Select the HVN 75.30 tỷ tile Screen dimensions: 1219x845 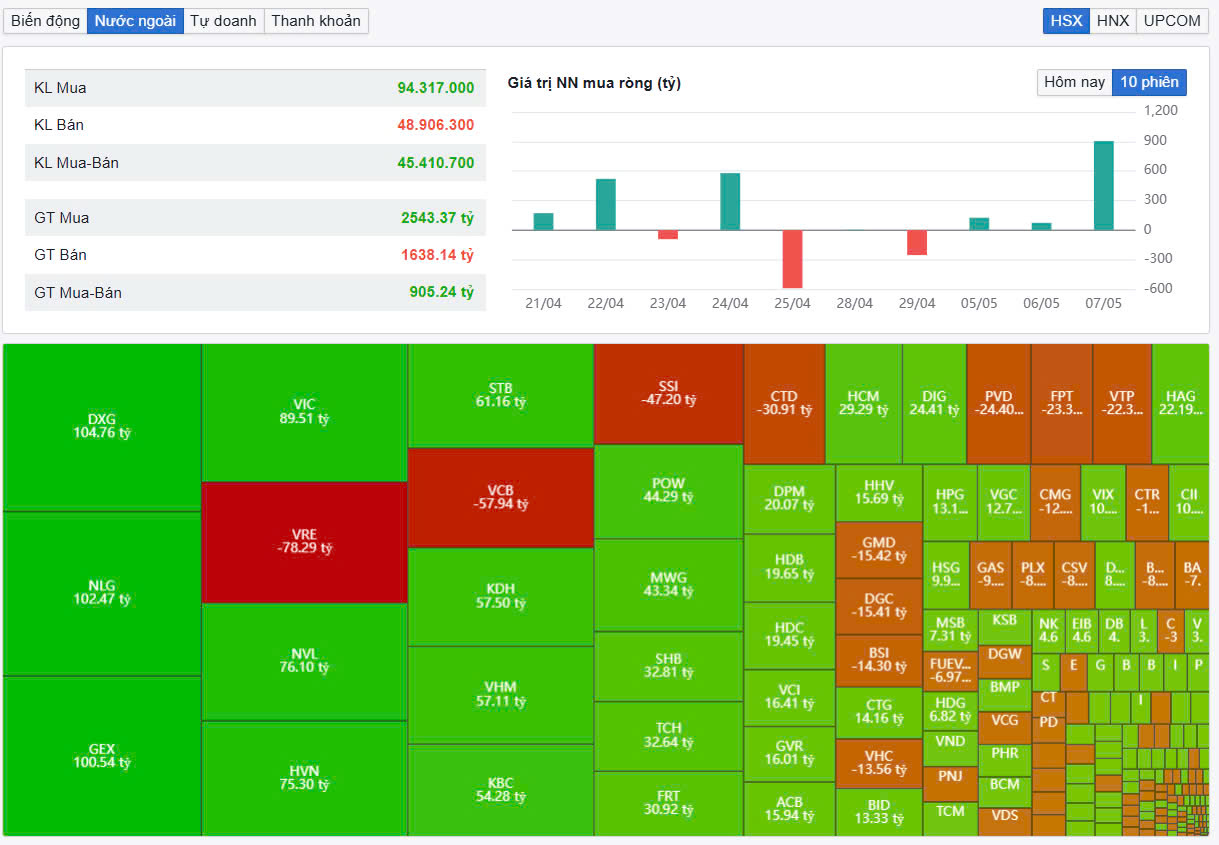(x=304, y=778)
